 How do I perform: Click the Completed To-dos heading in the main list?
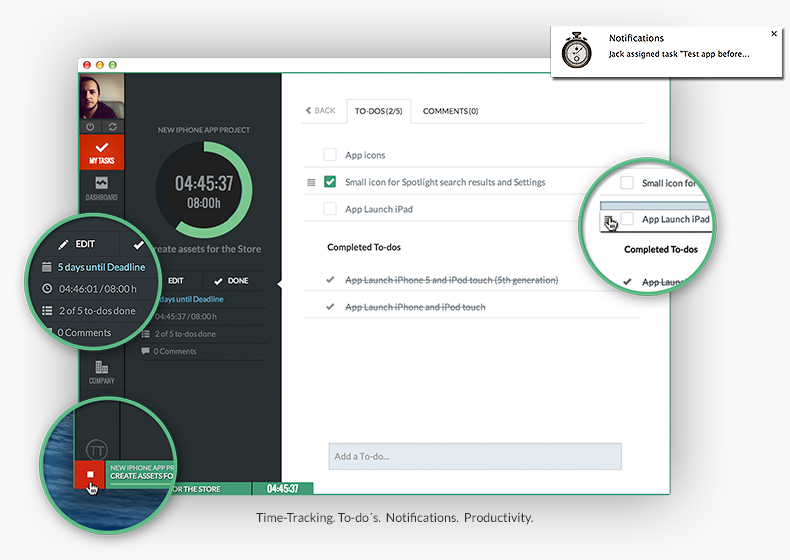pos(364,247)
